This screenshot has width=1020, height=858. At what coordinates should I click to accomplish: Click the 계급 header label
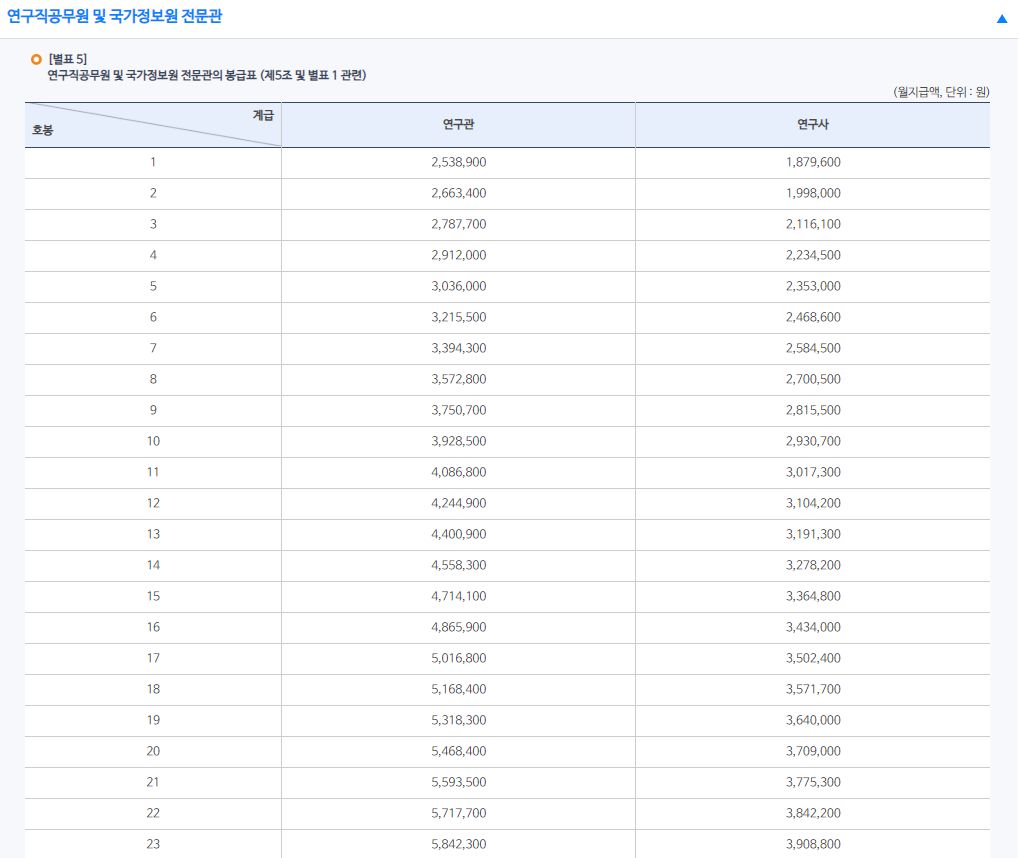pyautogui.click(x=263, y=115)
